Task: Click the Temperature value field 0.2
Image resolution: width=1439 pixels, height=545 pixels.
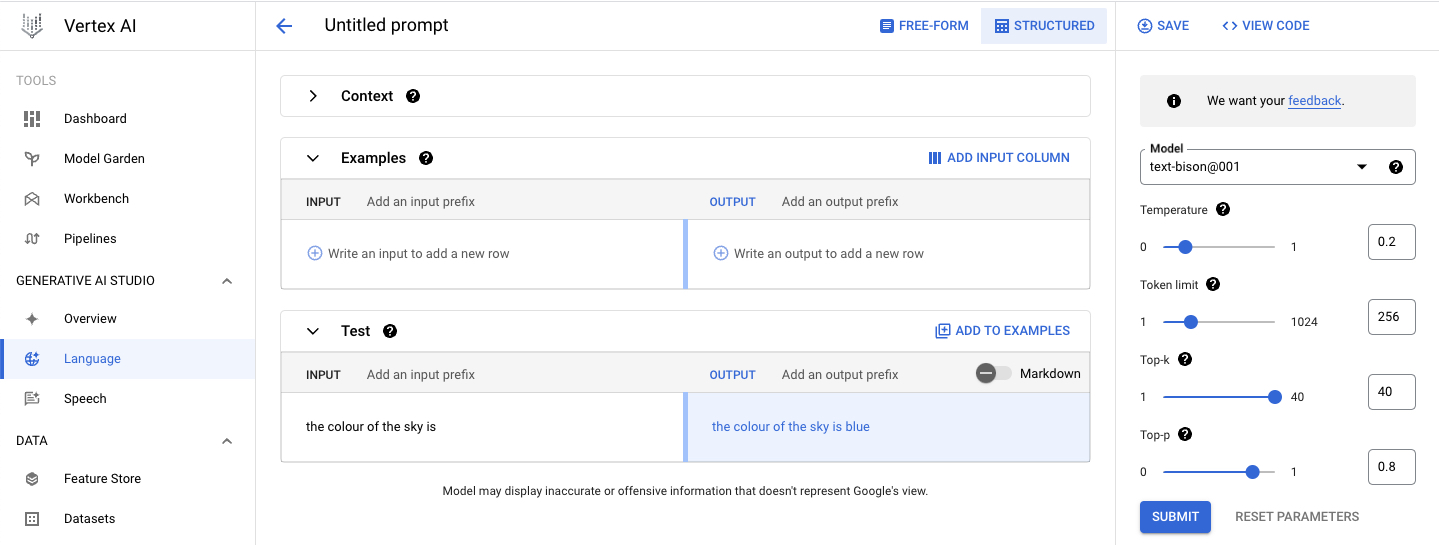Action: [1391, 242]
